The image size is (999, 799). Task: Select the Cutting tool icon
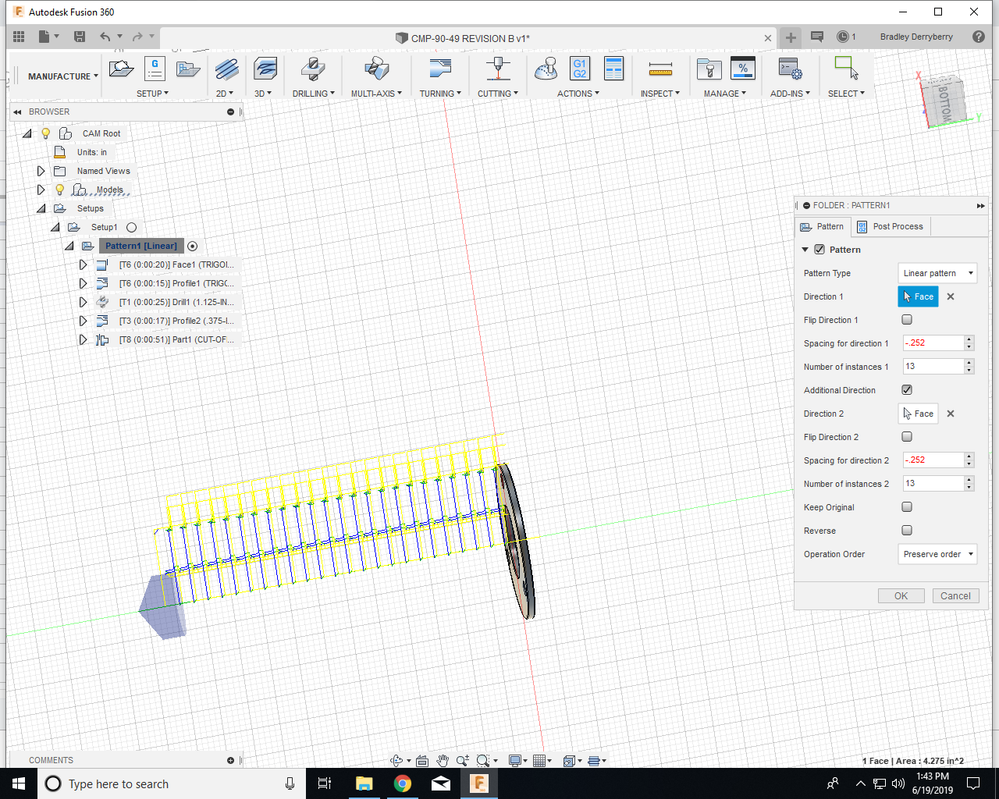tap(498, 68)
